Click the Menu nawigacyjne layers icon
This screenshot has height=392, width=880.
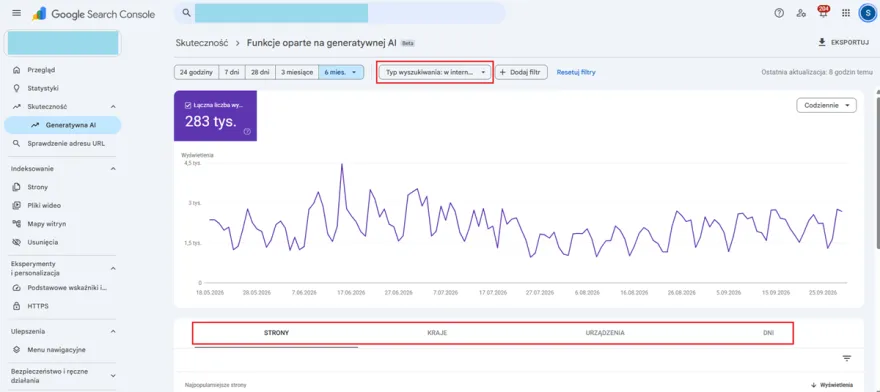[x=16, y=350]
